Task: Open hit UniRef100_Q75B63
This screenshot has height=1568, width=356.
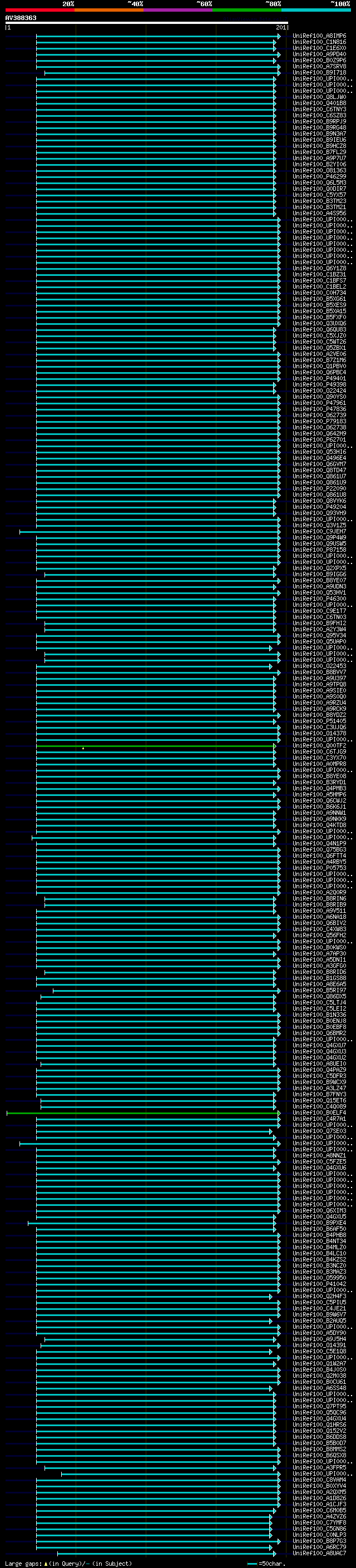Action: click(x=319, y=850)
